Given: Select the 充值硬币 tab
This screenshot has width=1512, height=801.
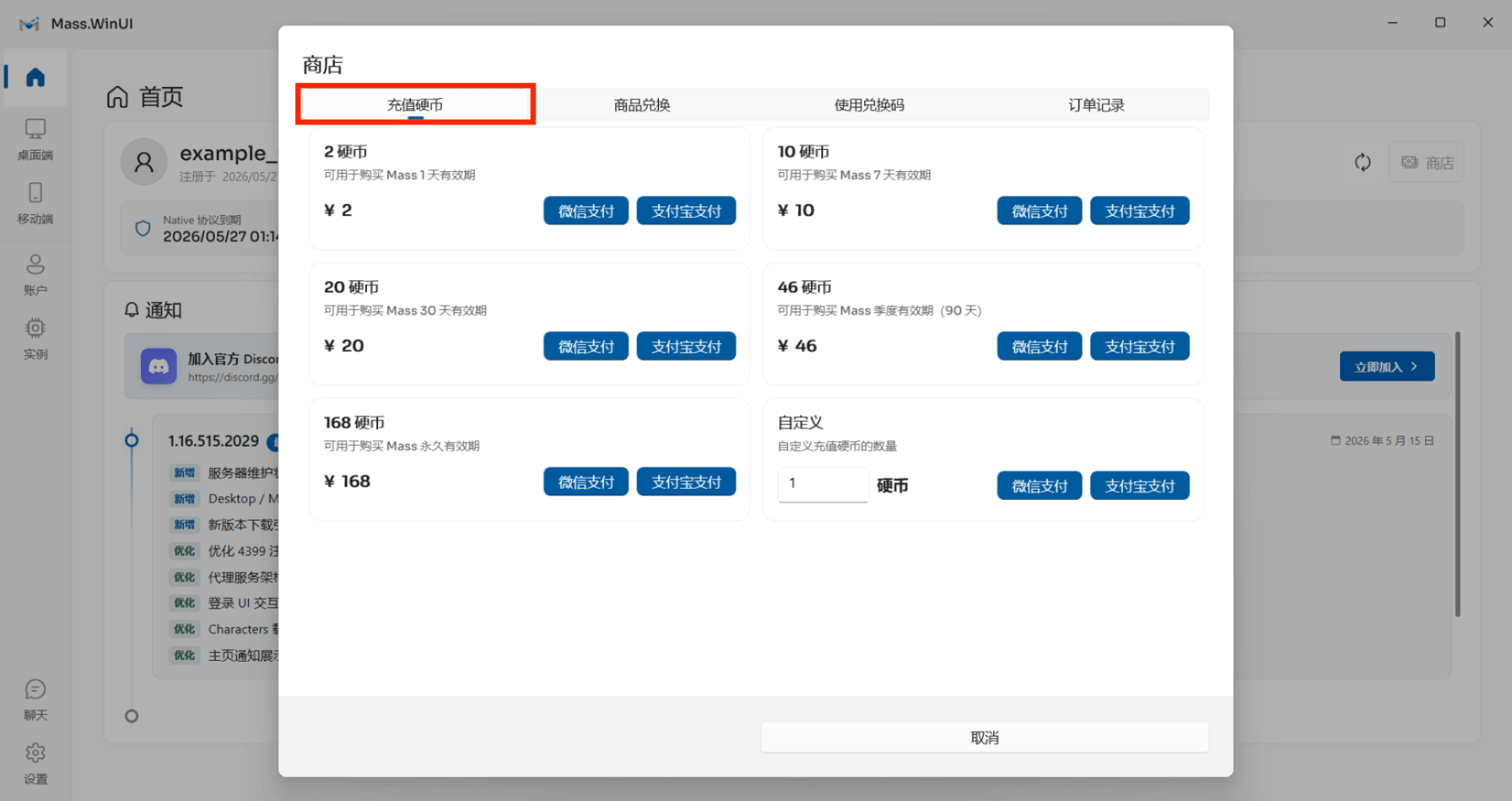Looking at the screenshot, I should (x=415, y=105).
